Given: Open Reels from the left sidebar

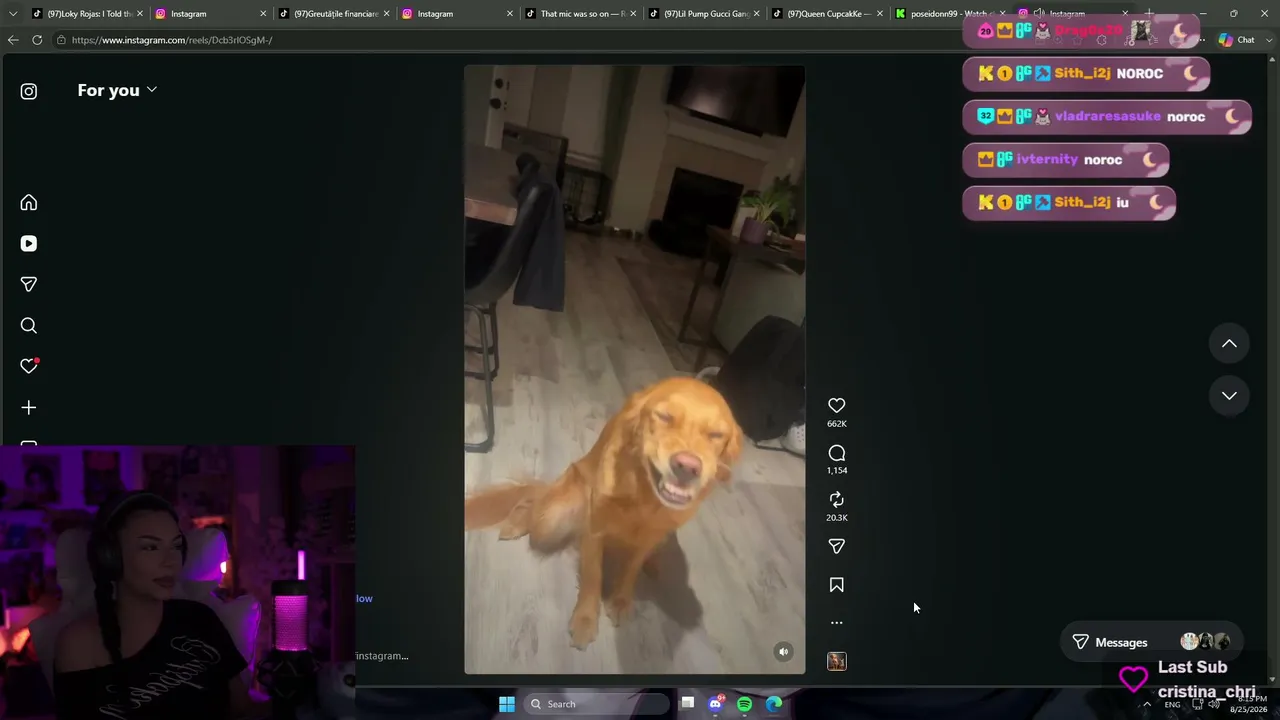Looking at the screenshot, I should 29,244.
